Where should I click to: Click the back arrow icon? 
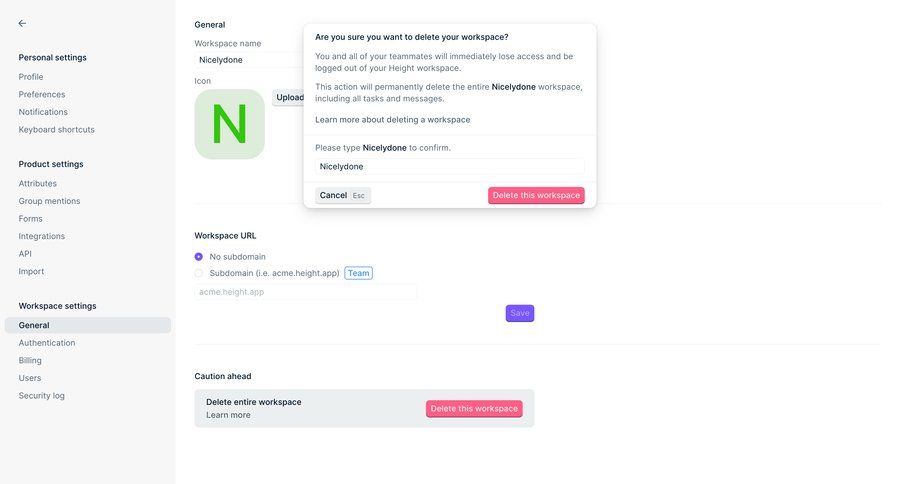click(x=22, y=23)
